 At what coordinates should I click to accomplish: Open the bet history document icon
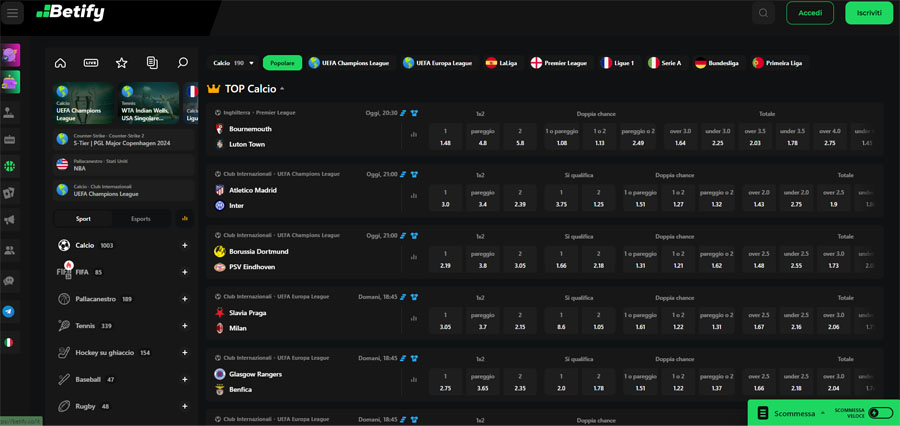click(x=152, y=63)
